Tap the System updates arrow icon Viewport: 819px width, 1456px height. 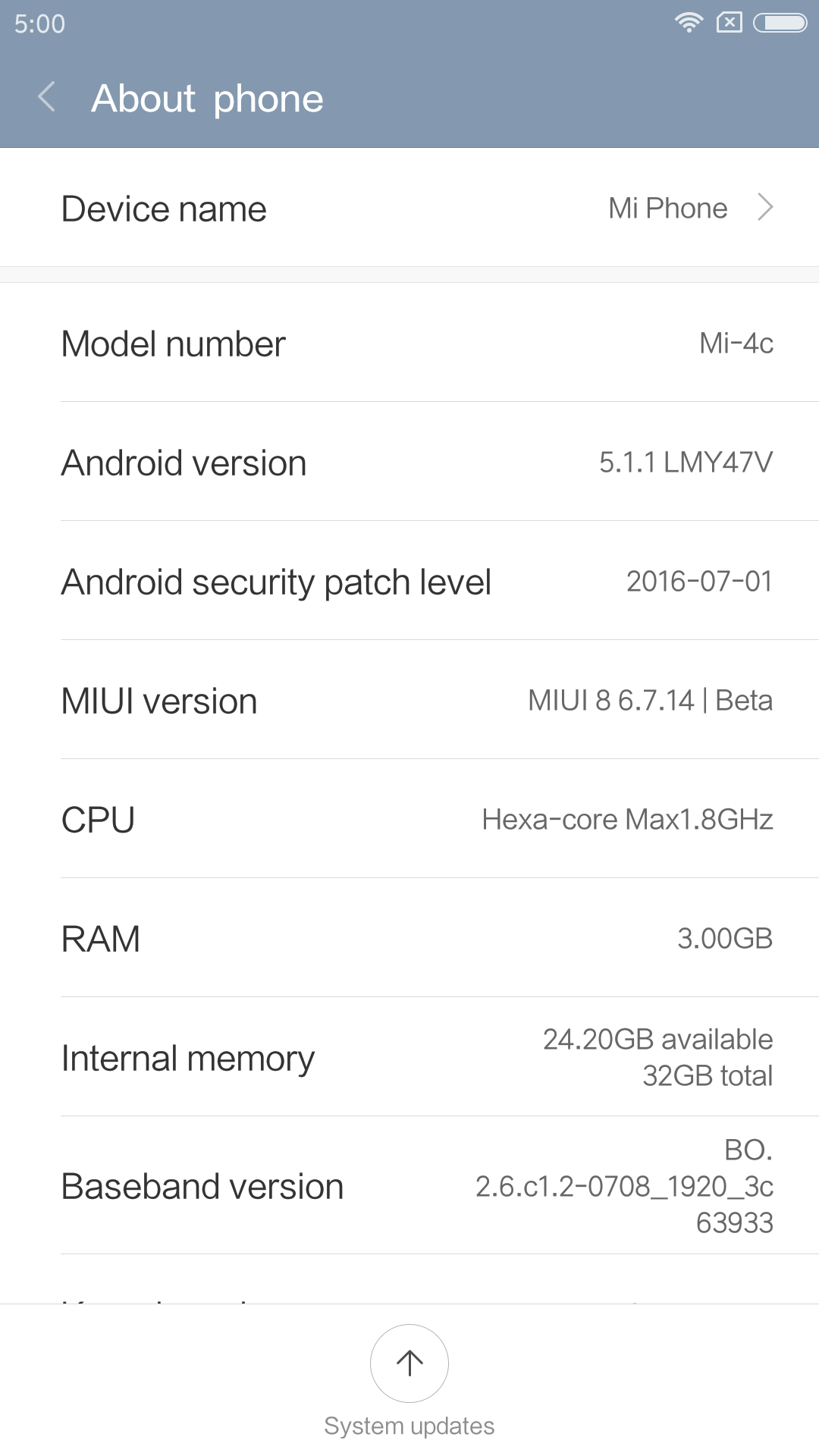[x=409, y=1363]
